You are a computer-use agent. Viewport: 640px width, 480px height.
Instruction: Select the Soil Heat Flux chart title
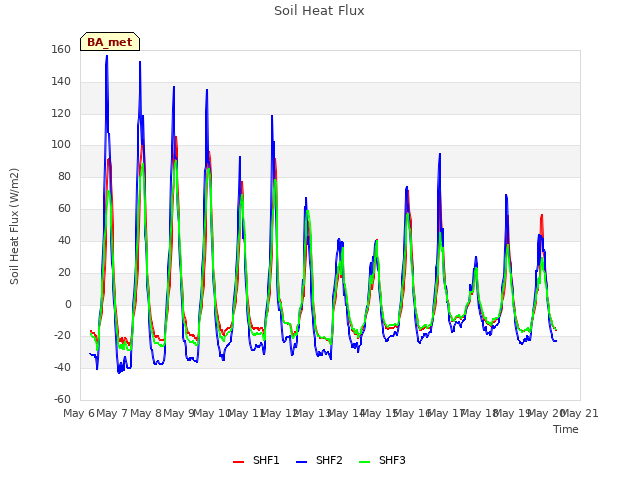(319, 11)
